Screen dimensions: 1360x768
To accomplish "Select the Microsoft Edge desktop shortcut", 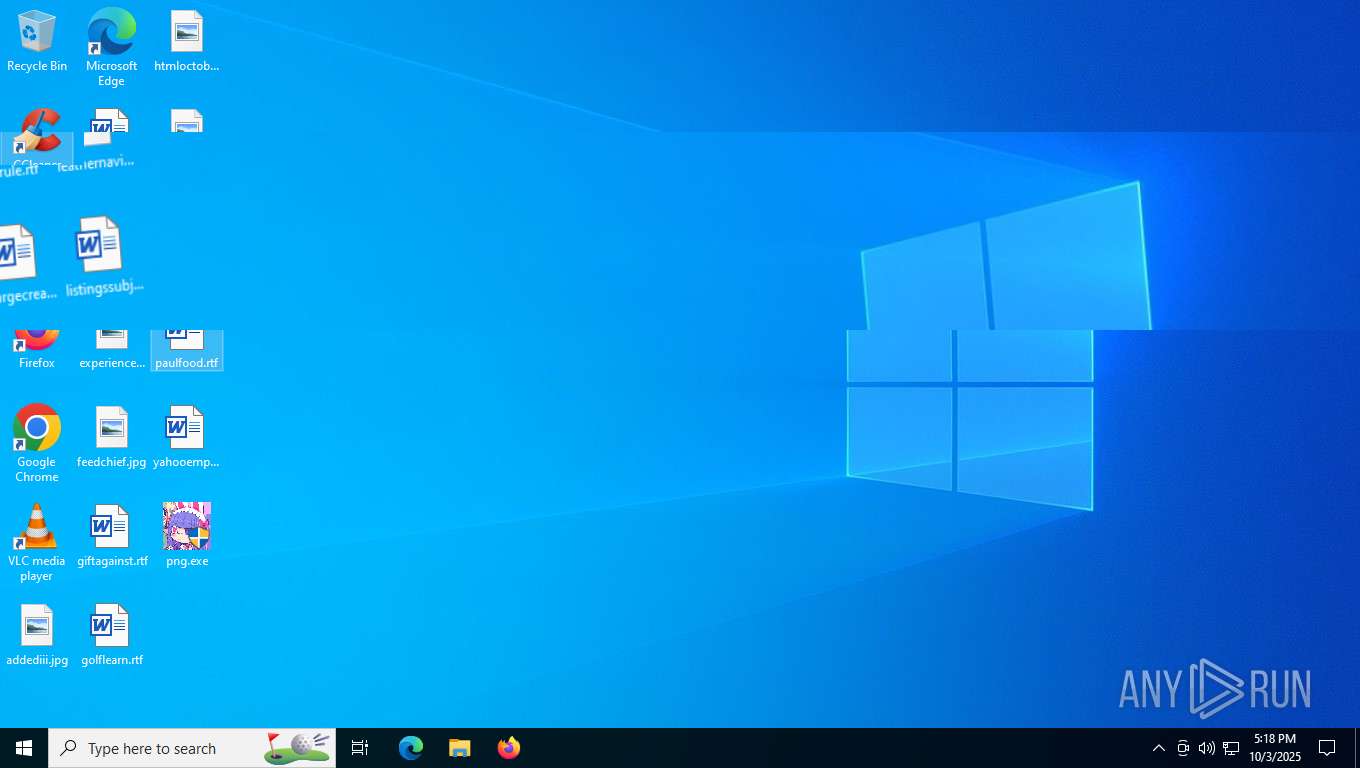I will (x=111, y=48).
